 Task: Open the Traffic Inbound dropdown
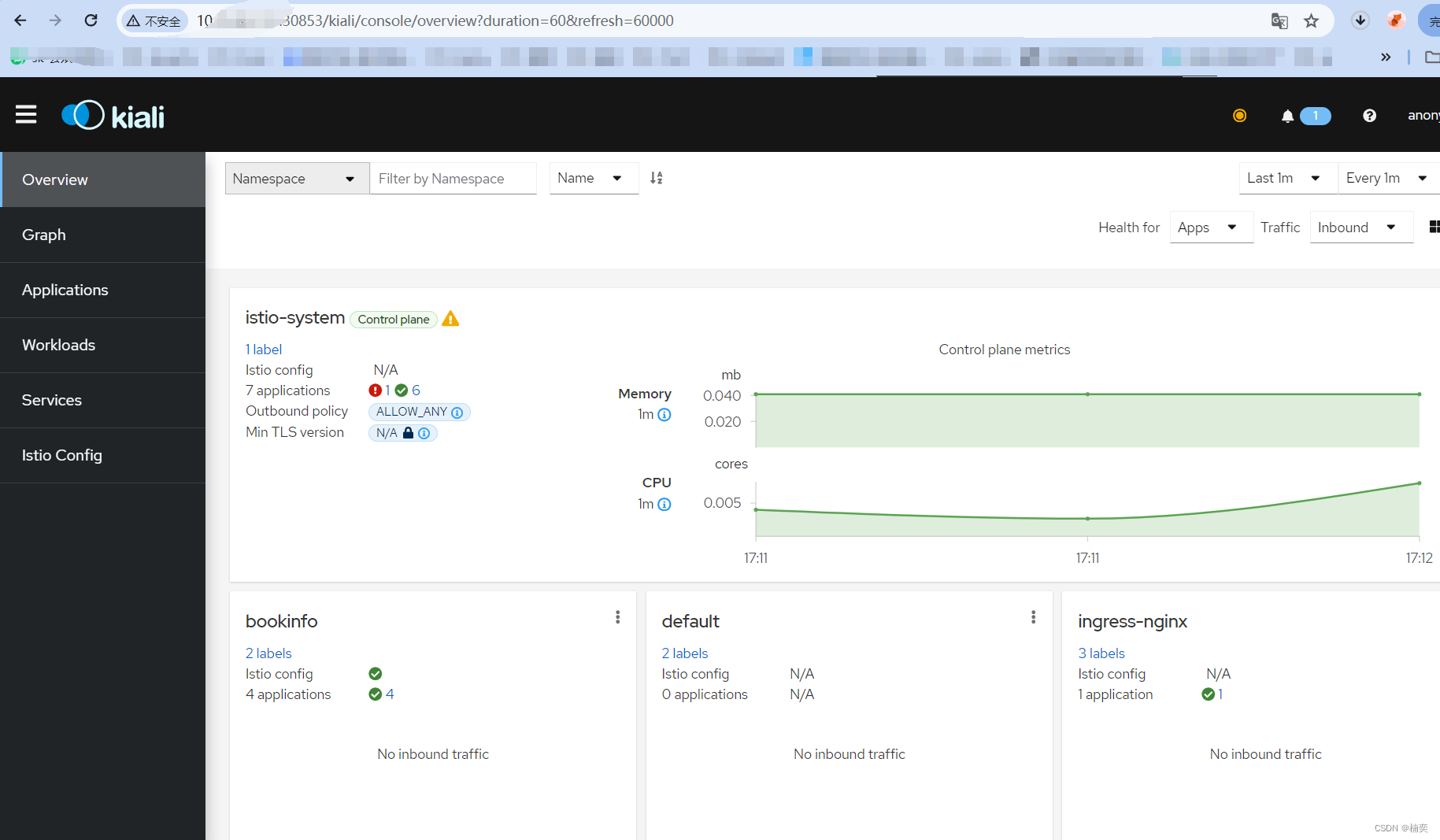pos(1361,228)
